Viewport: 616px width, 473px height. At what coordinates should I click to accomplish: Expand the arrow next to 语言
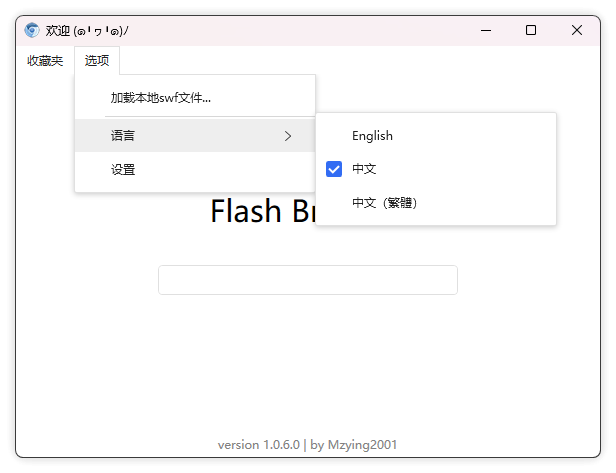[288, 136]
